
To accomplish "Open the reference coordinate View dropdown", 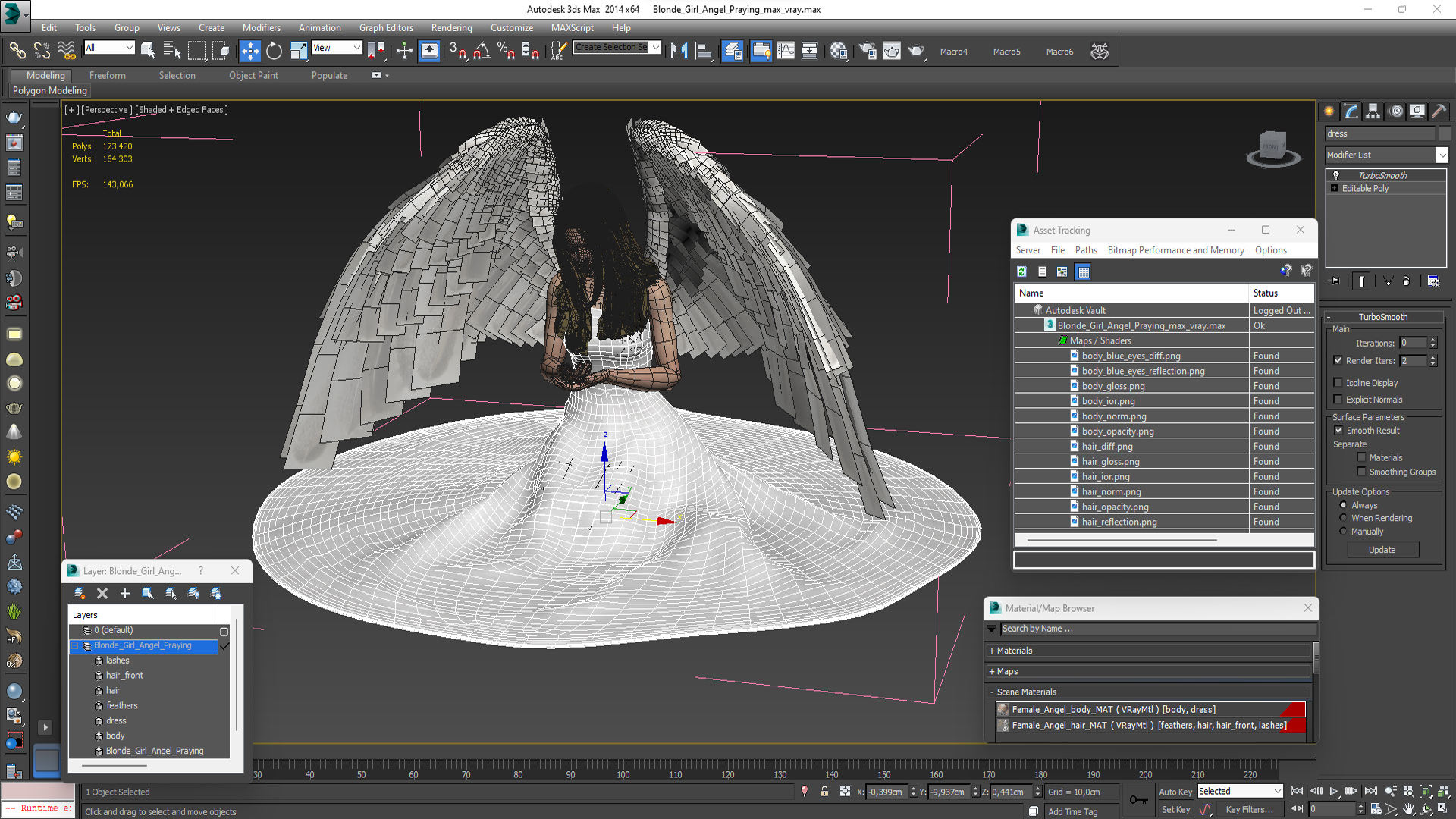I will point(337,48).
